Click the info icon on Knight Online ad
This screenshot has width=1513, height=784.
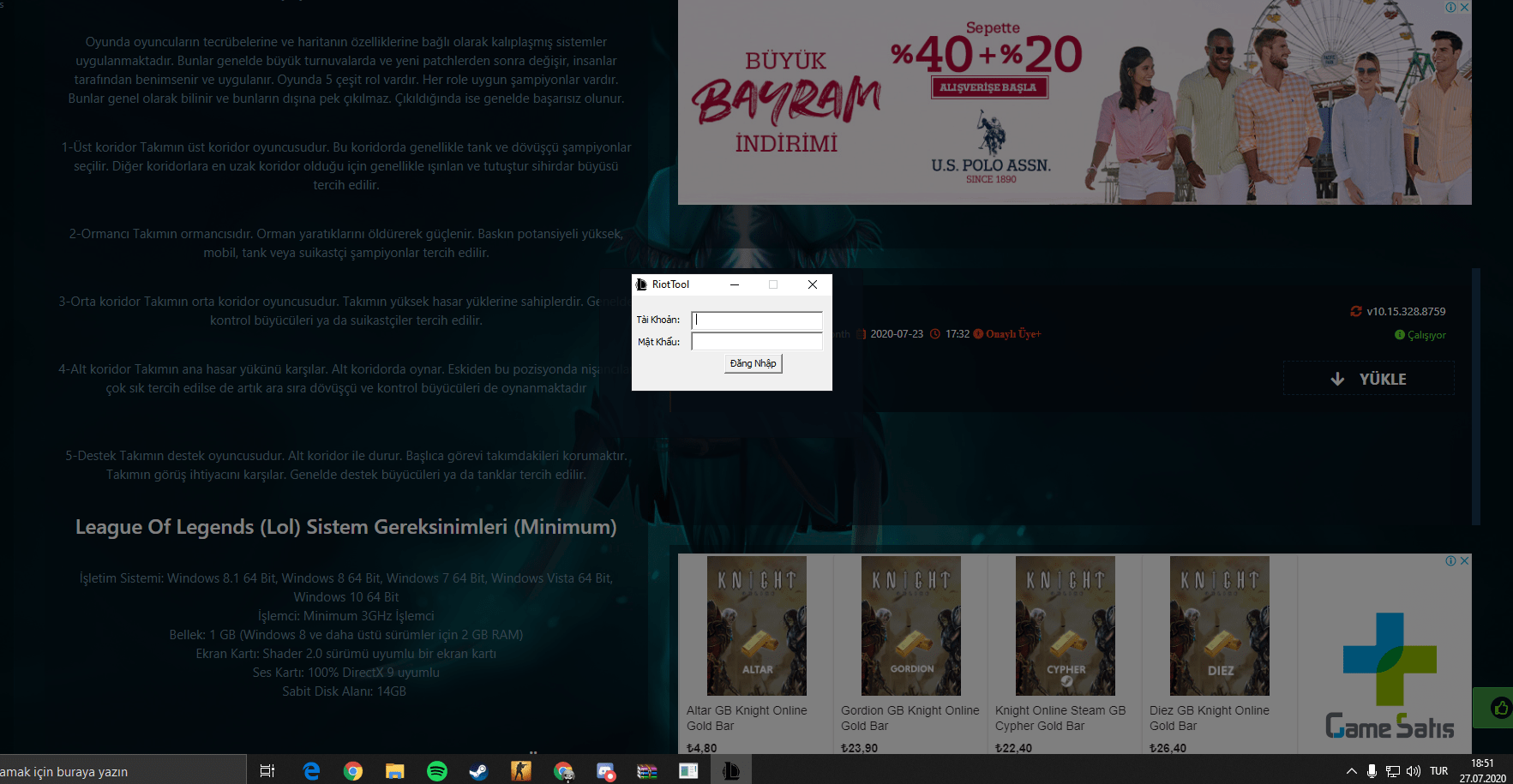(x=1451, y=560)
